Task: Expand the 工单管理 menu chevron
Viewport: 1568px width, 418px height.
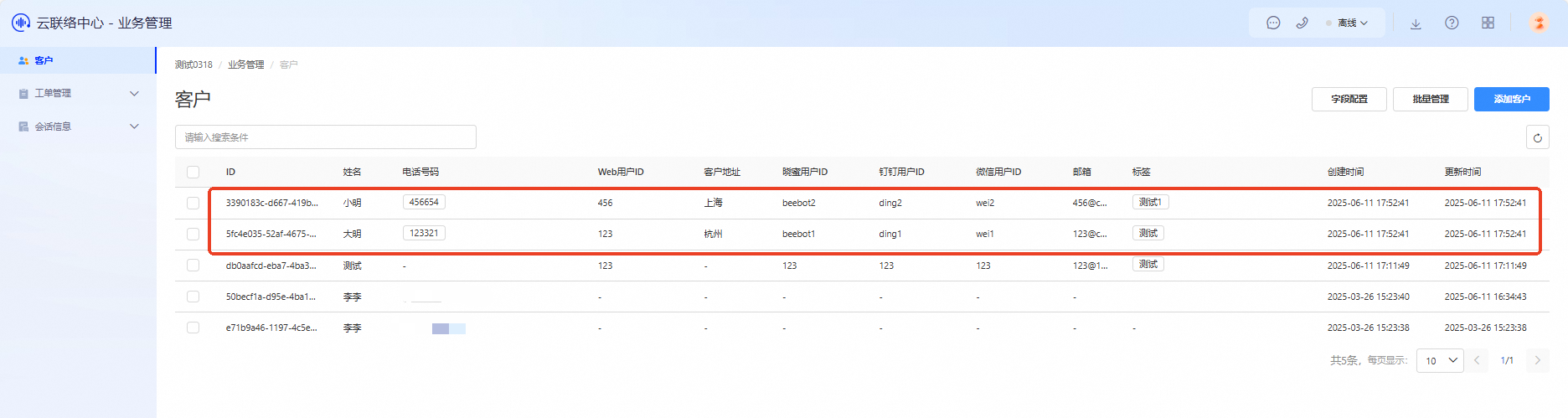Action: (134, 93)
